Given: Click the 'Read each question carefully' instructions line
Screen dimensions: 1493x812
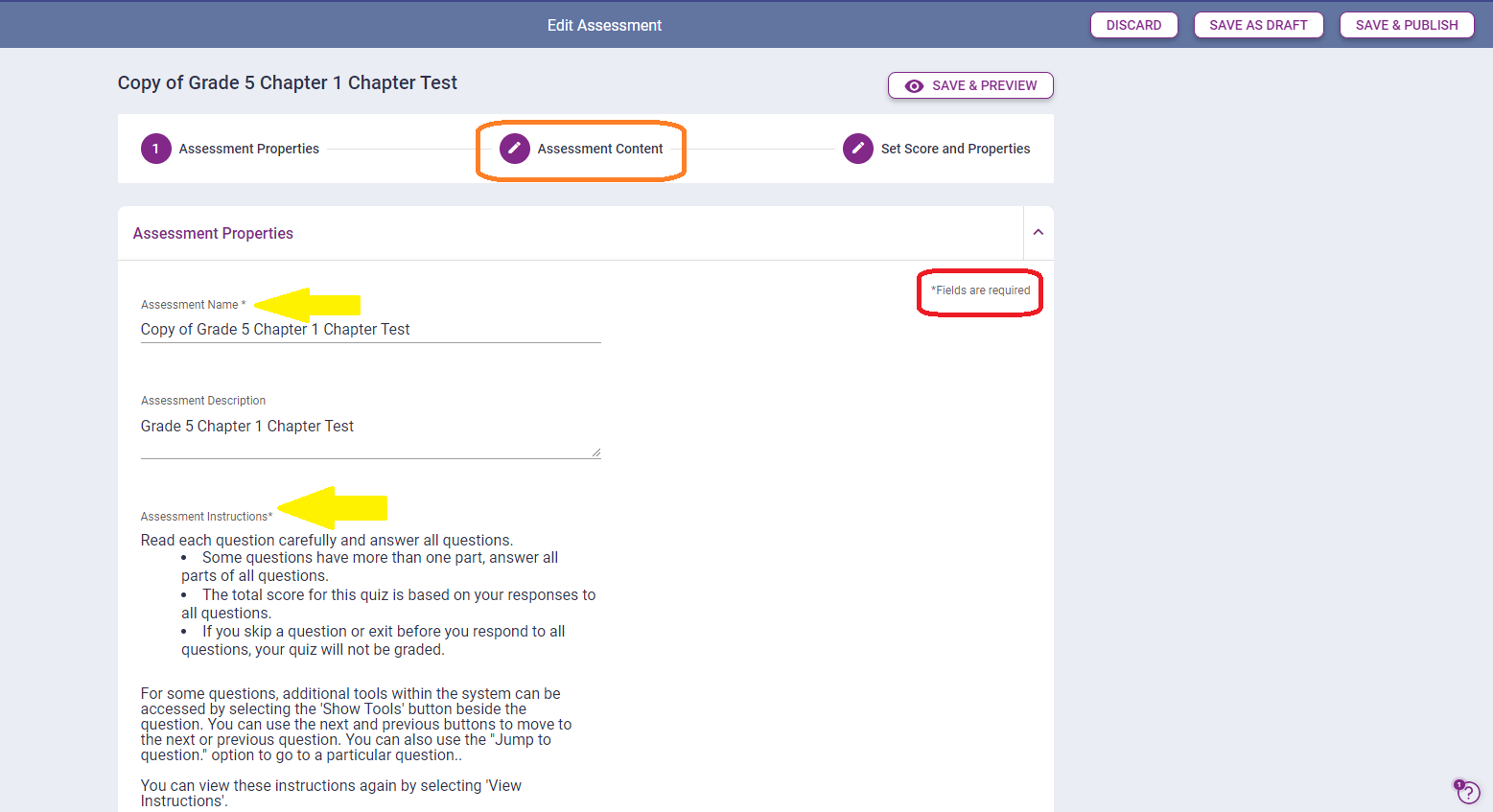Looking at the screenshot, I should pos(326,541).
